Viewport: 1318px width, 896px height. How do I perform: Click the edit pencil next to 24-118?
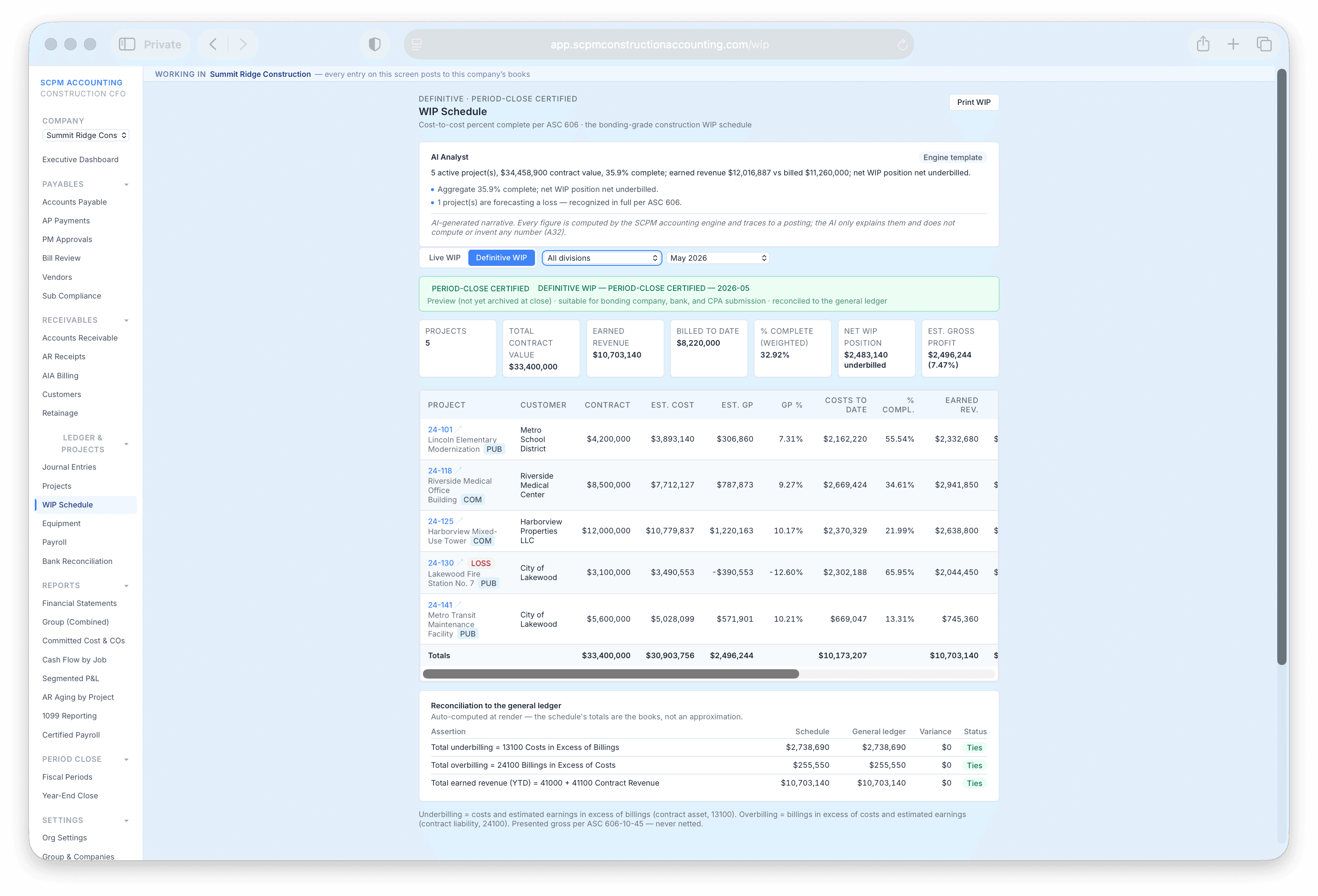458,471
